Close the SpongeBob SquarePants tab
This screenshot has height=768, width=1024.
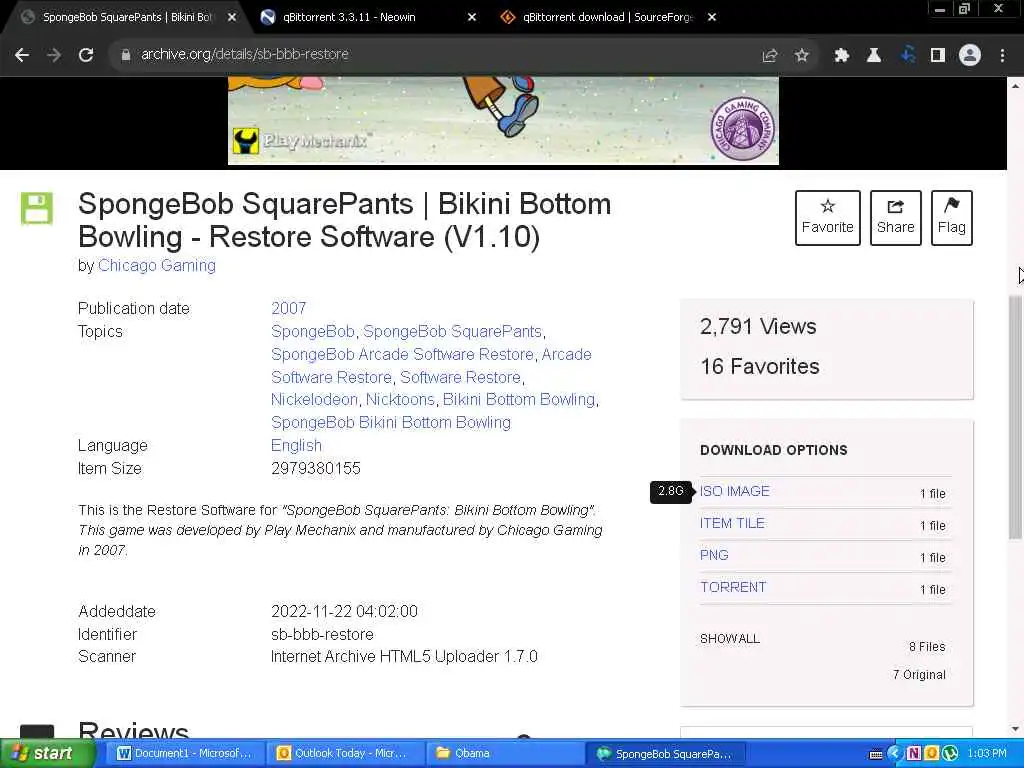pos(232,18)
